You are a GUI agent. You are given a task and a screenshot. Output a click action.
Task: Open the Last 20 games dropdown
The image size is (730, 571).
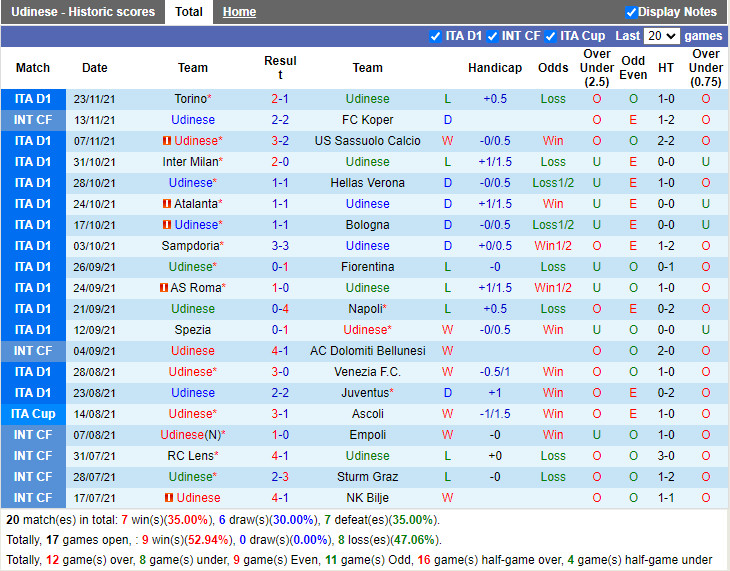pyautogui.click(x=662, y=36)
